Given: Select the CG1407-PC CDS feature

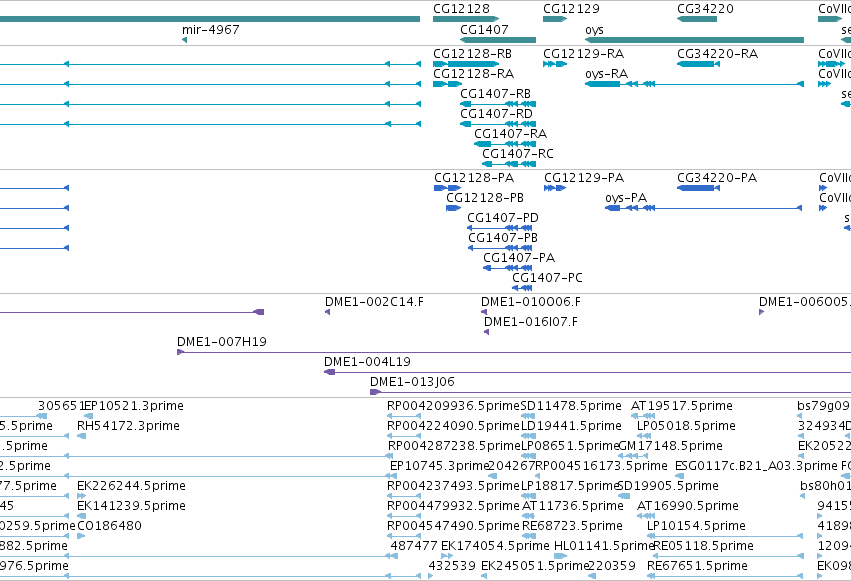Looking at the screenshot, I should pyautogui.click(x=522, y=289).
